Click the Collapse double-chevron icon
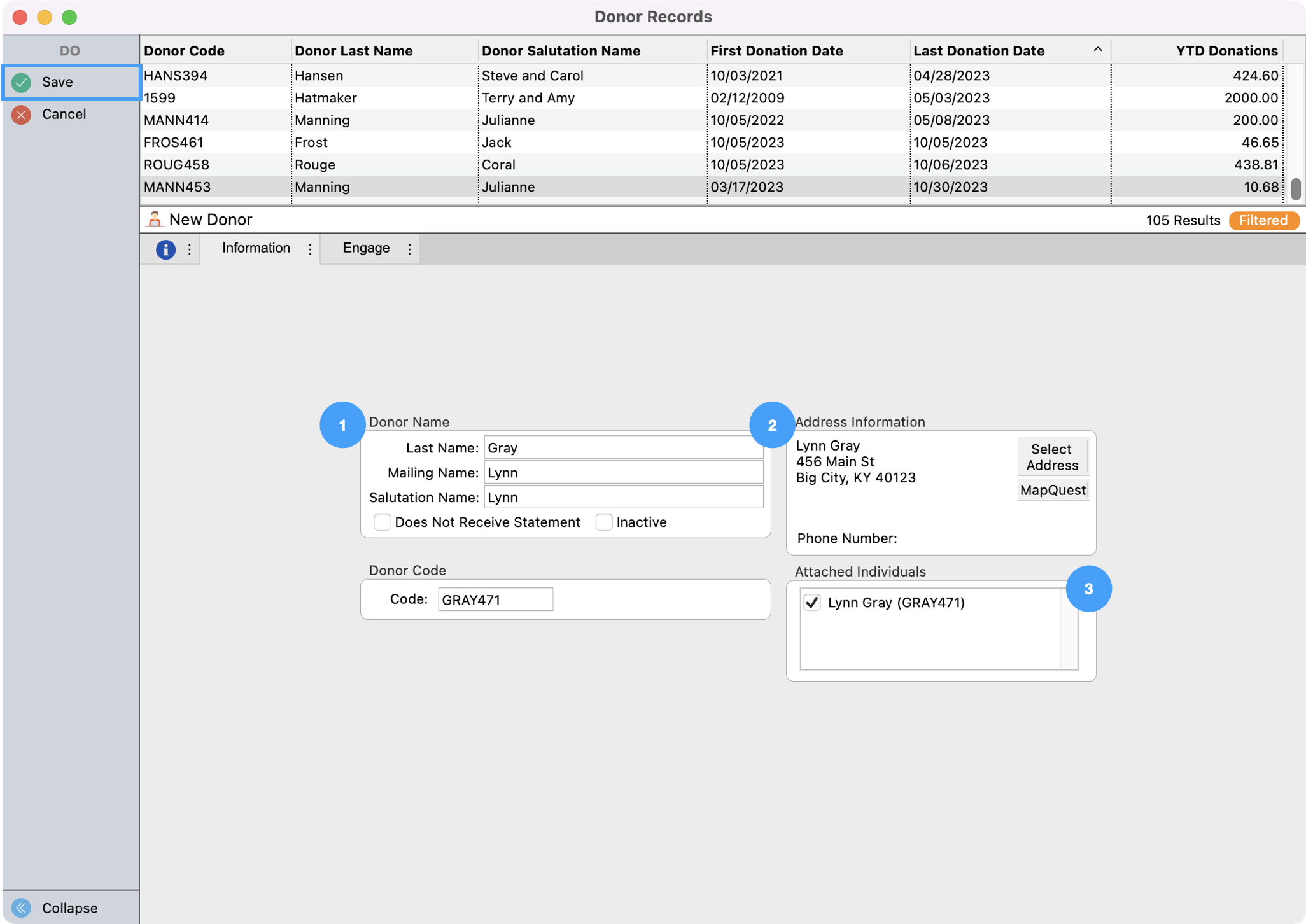 pyautogui.click(x=22, y=907)
